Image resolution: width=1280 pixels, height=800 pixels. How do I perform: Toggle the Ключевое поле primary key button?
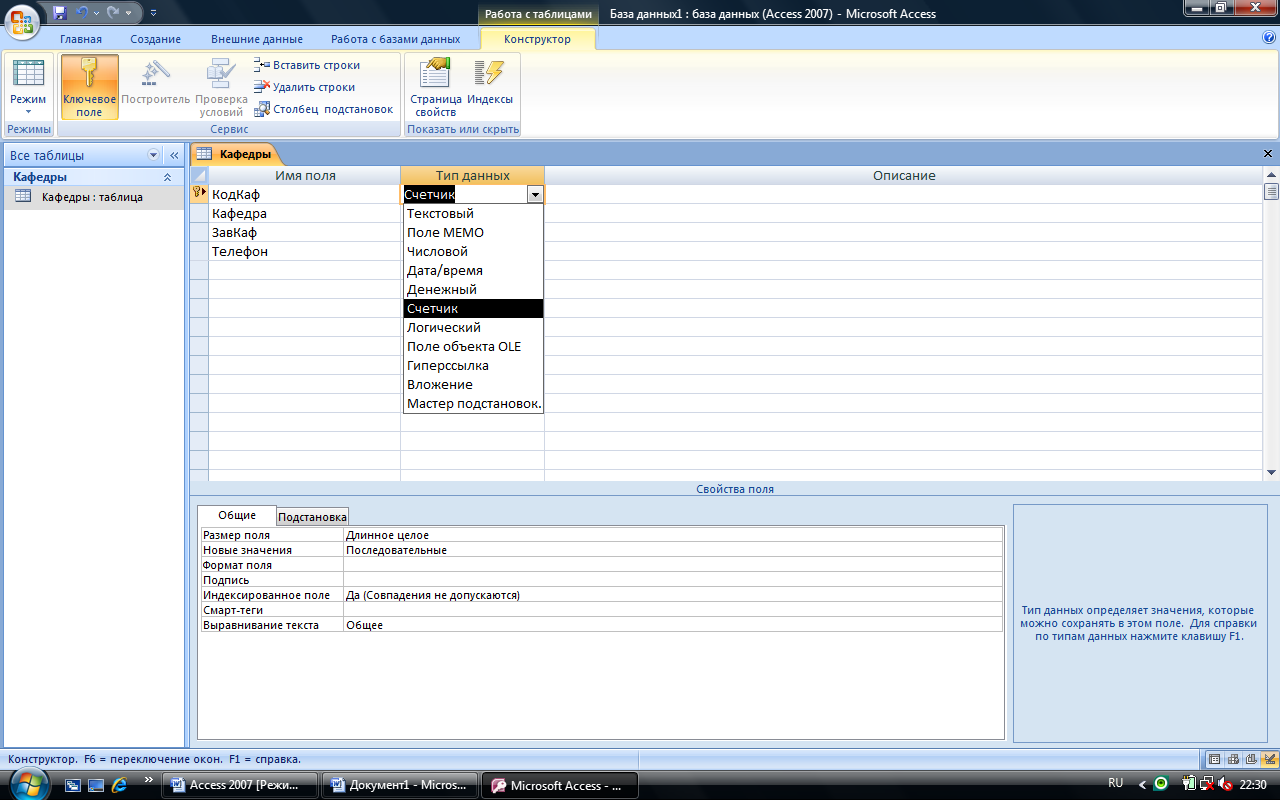click(89, 87)
